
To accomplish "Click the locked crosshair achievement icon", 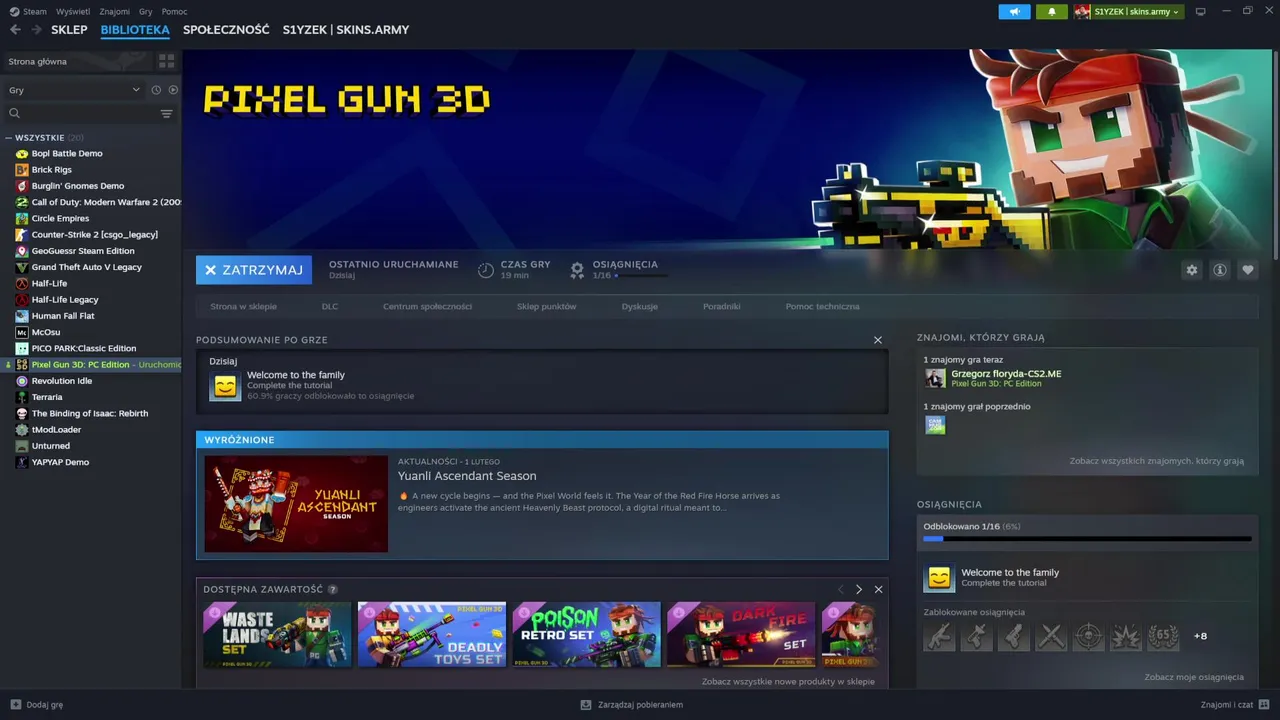I will click(1088, 636).
